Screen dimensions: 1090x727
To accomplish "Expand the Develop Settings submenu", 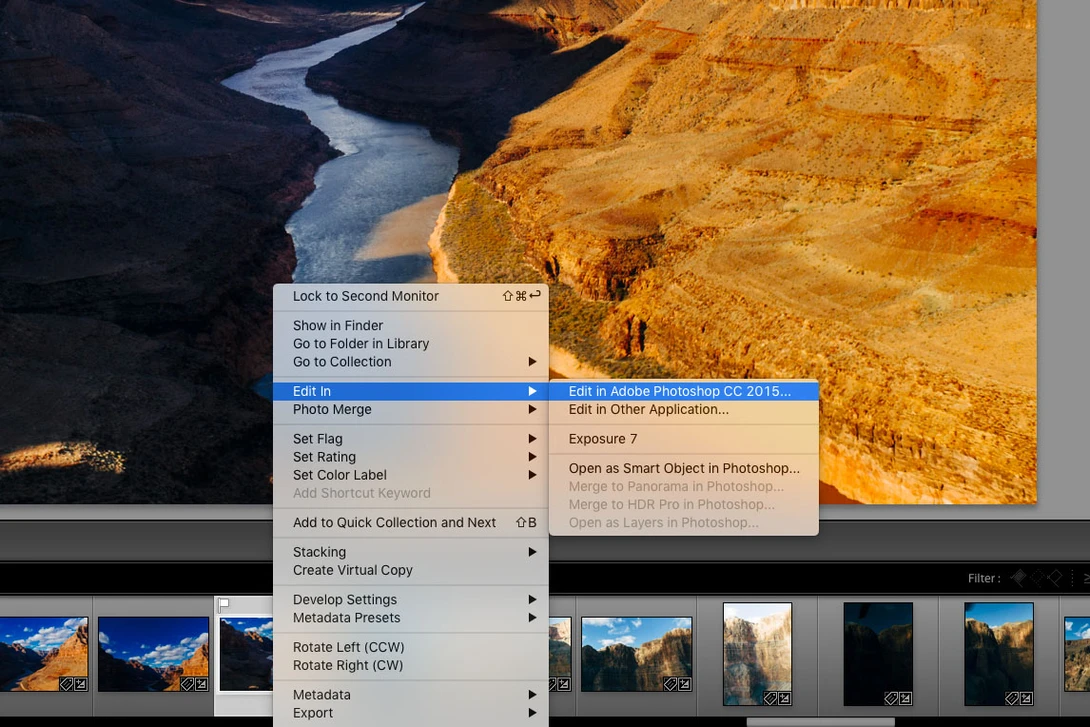I will point(411,599).
